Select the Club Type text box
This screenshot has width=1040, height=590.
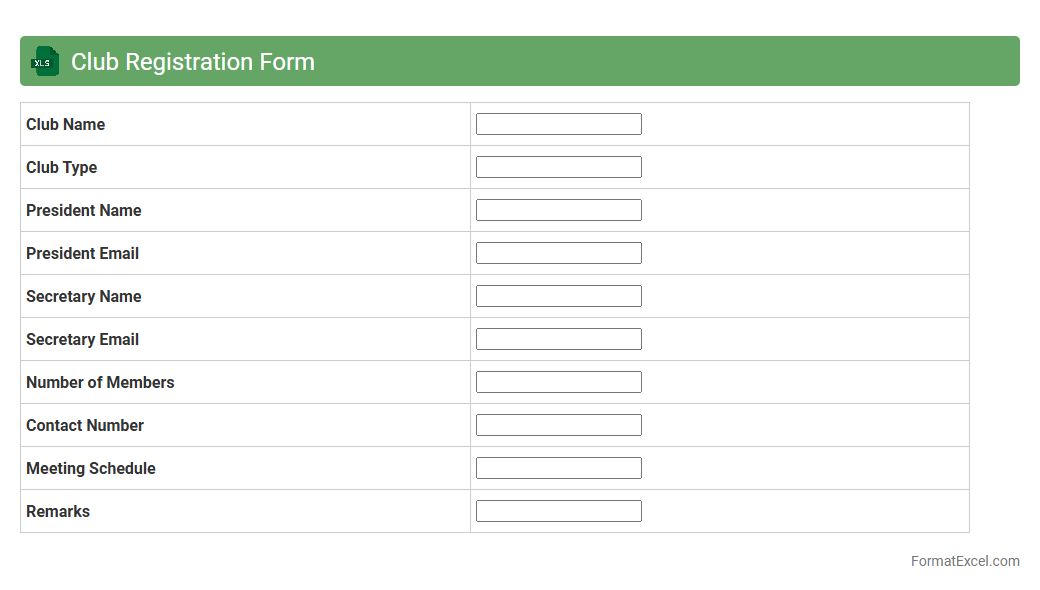tap(558, 167)
